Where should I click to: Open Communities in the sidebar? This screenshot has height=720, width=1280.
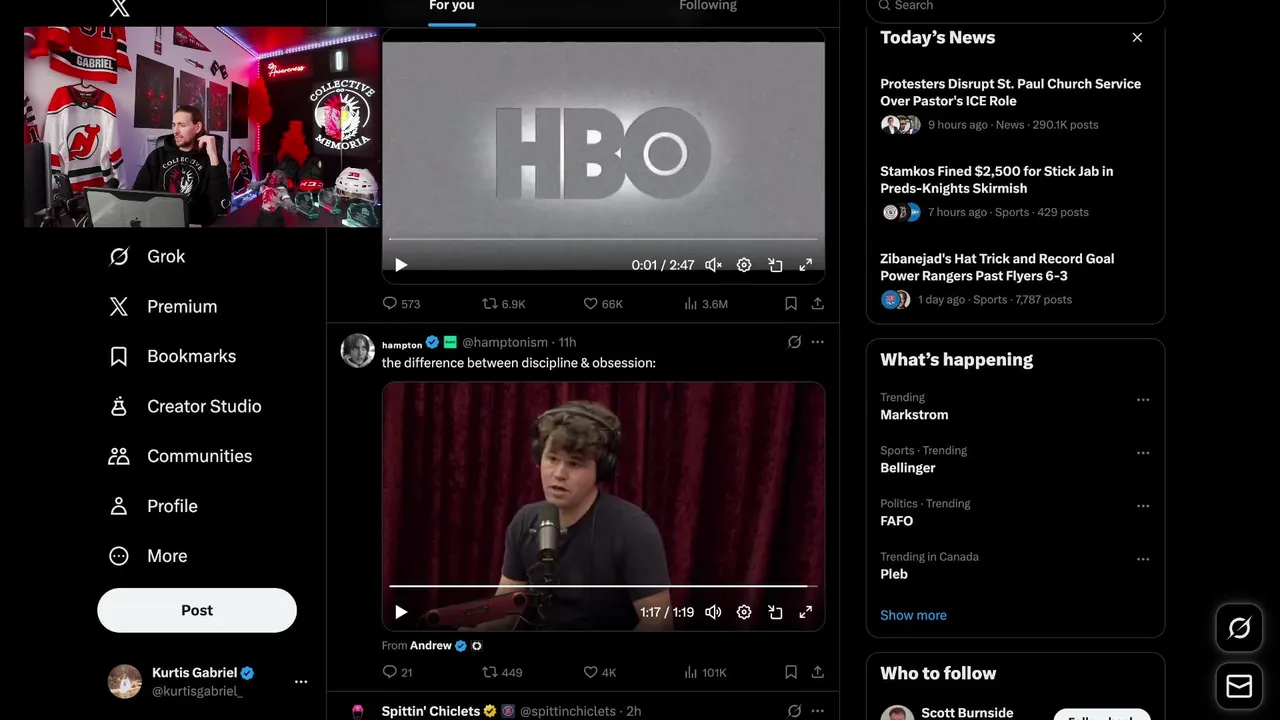[x=180, y=456]
